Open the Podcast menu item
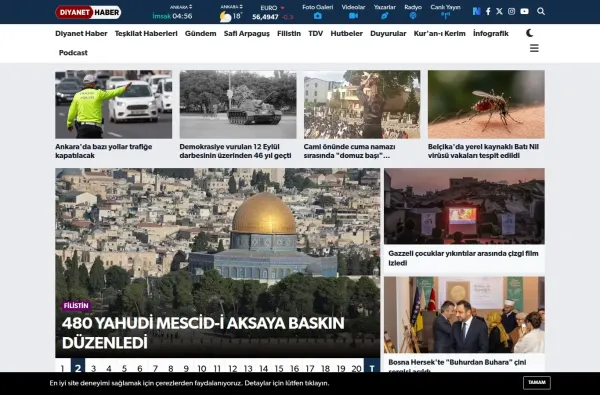Screen dimensions: 600x395 pyautogui.click(x=73, y=52)
